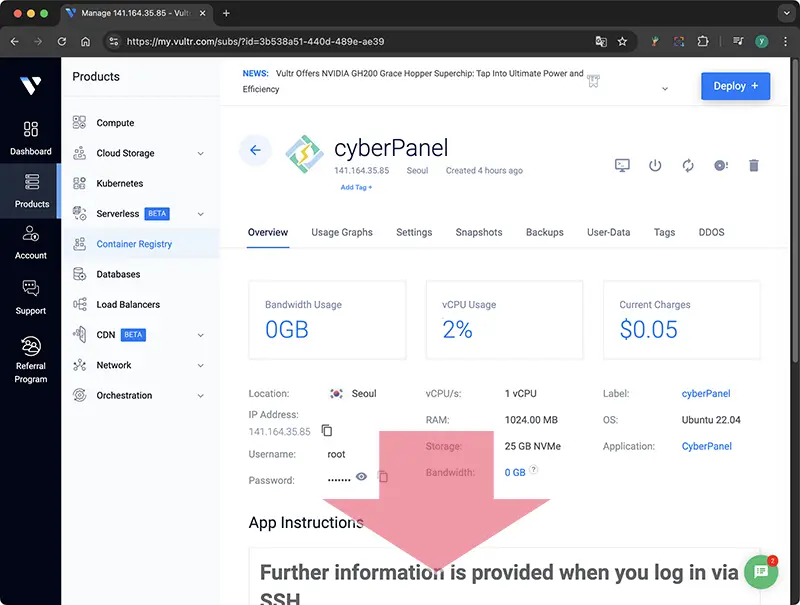Click the server reinstall disc icon
Viewport: 800px width, 605px height.
coord(720,165)
